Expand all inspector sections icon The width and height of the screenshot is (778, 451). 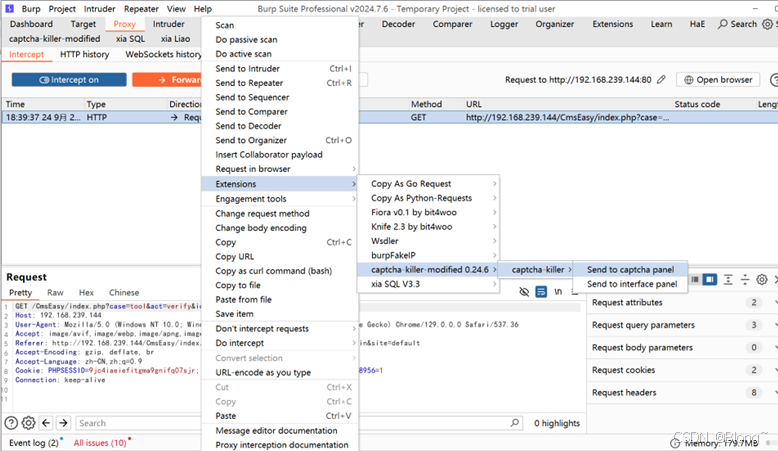tap(728, 280)
